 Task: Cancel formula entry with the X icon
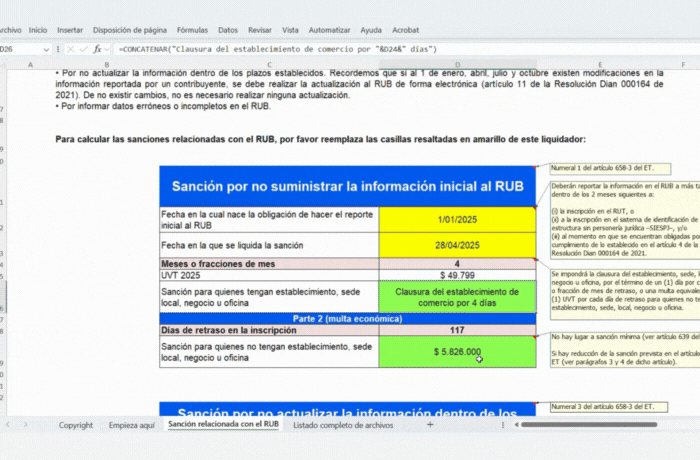[x=71, y=49]
